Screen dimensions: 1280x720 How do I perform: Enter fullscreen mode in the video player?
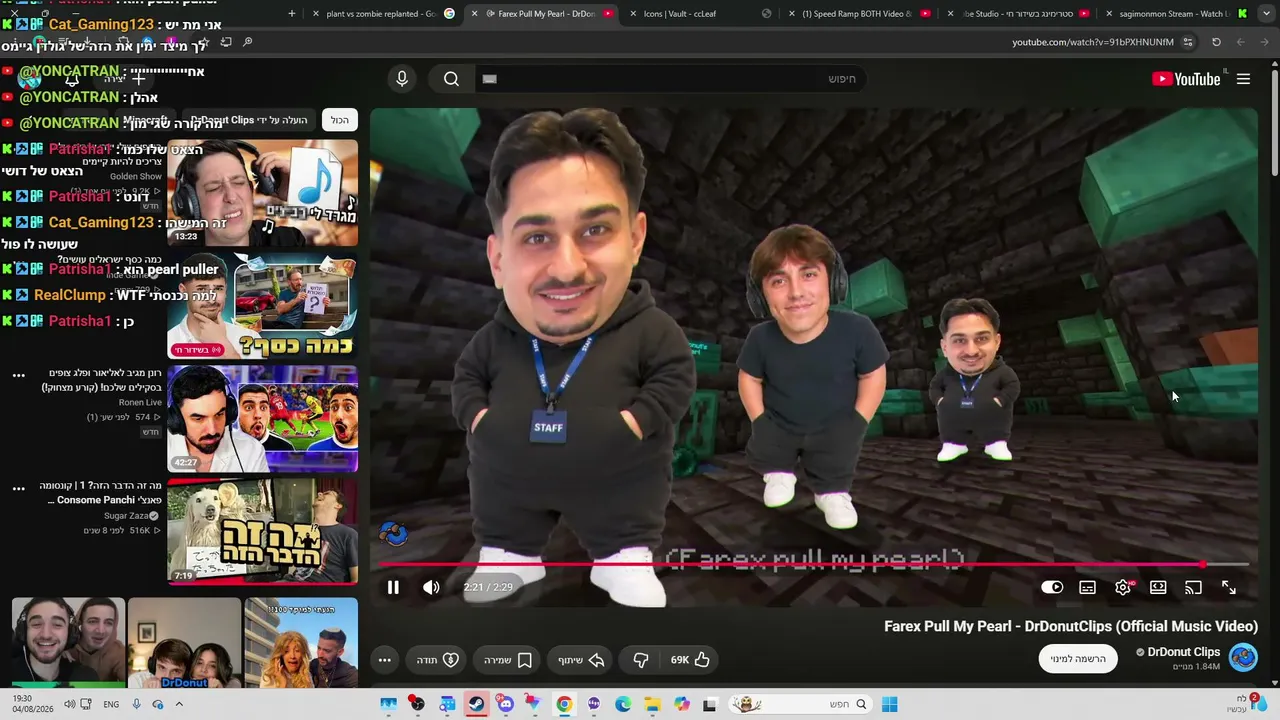coord(1229,588)
